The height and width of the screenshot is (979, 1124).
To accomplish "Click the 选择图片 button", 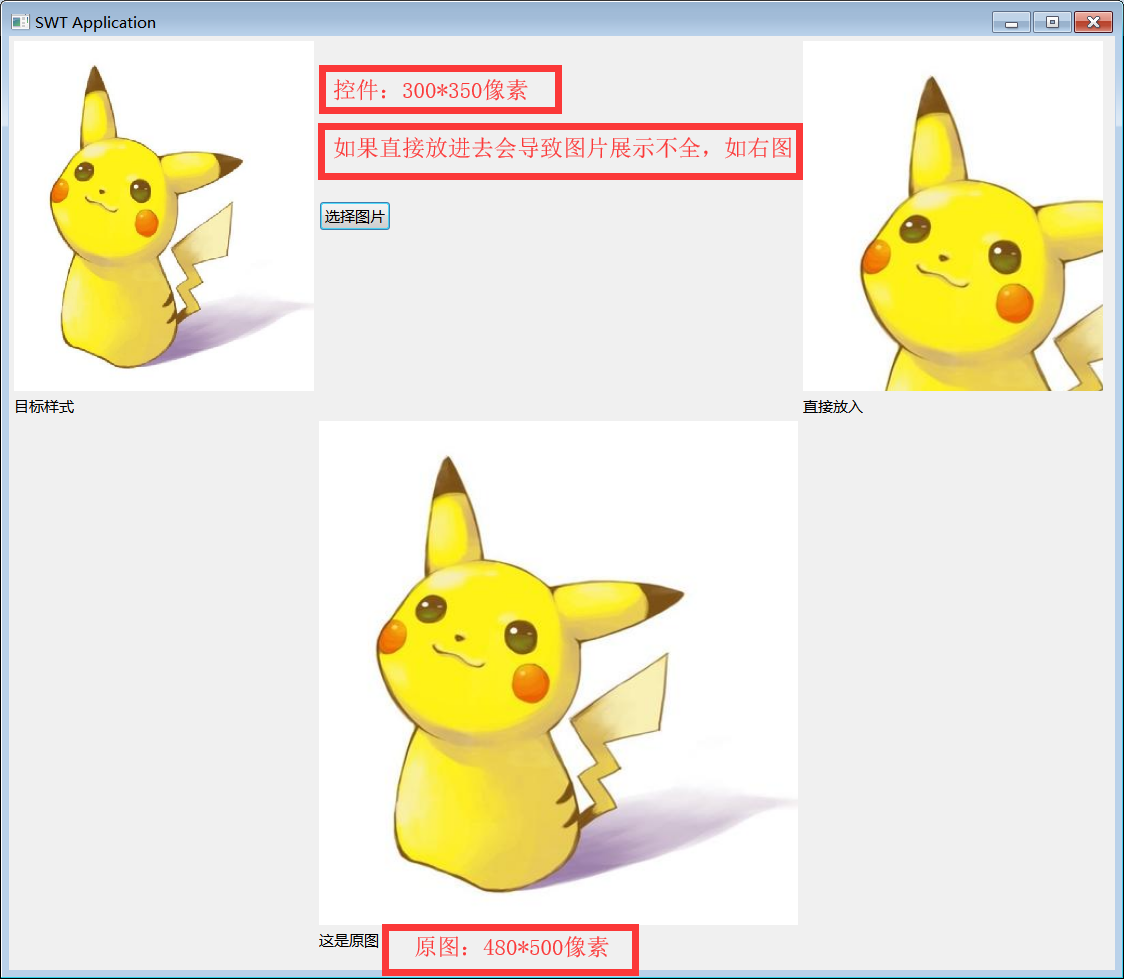I will [355, 216].
